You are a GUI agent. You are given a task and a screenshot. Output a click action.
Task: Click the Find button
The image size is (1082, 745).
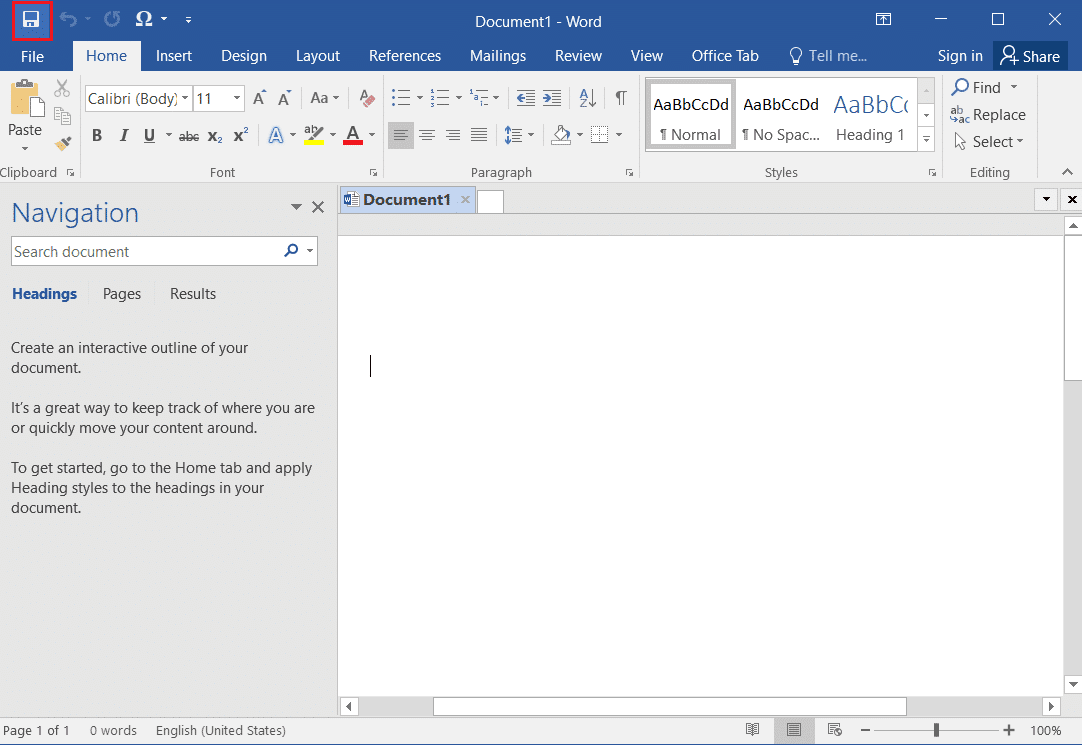tap(977, 88)
